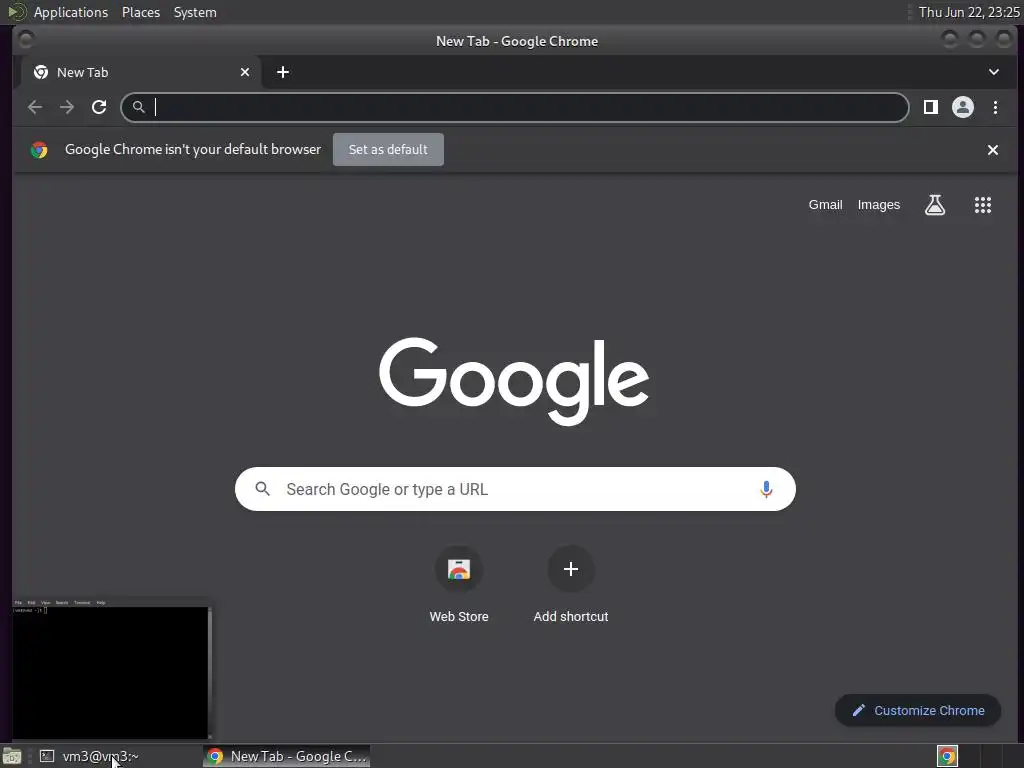
Task: Open Google apps grid
Action: click(983, 205)
